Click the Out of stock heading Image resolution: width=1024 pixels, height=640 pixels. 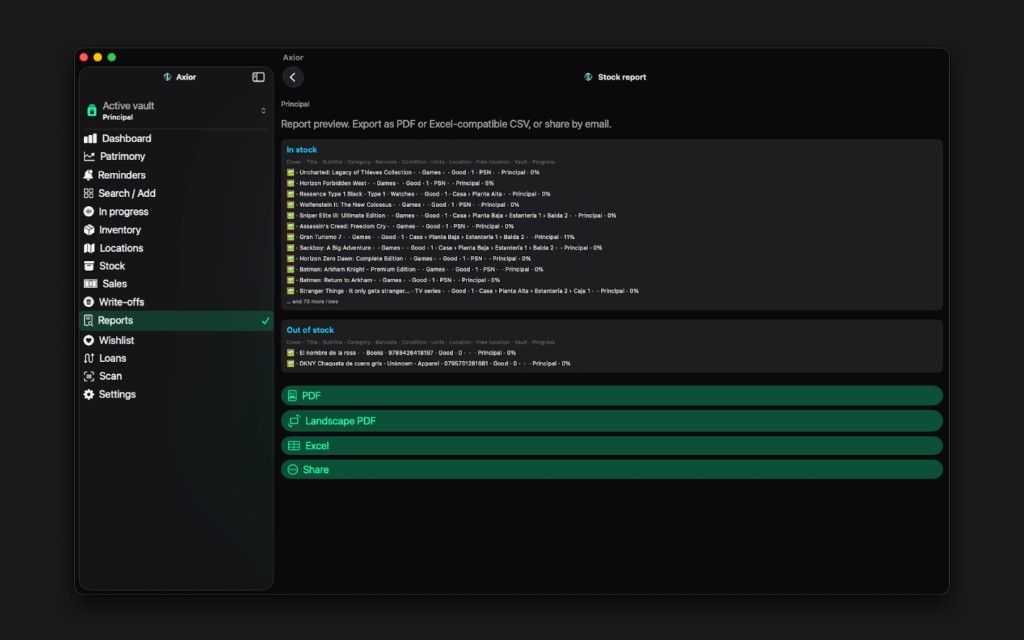(x=310, y=330)
